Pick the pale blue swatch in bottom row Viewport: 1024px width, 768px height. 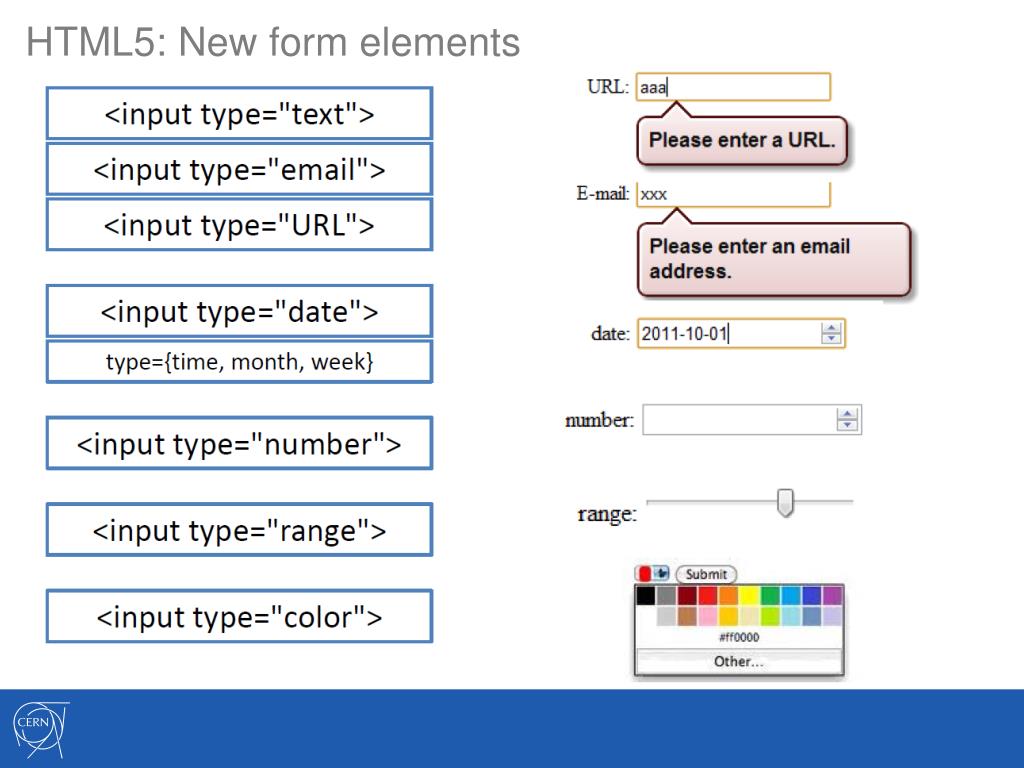coord(791,616)
